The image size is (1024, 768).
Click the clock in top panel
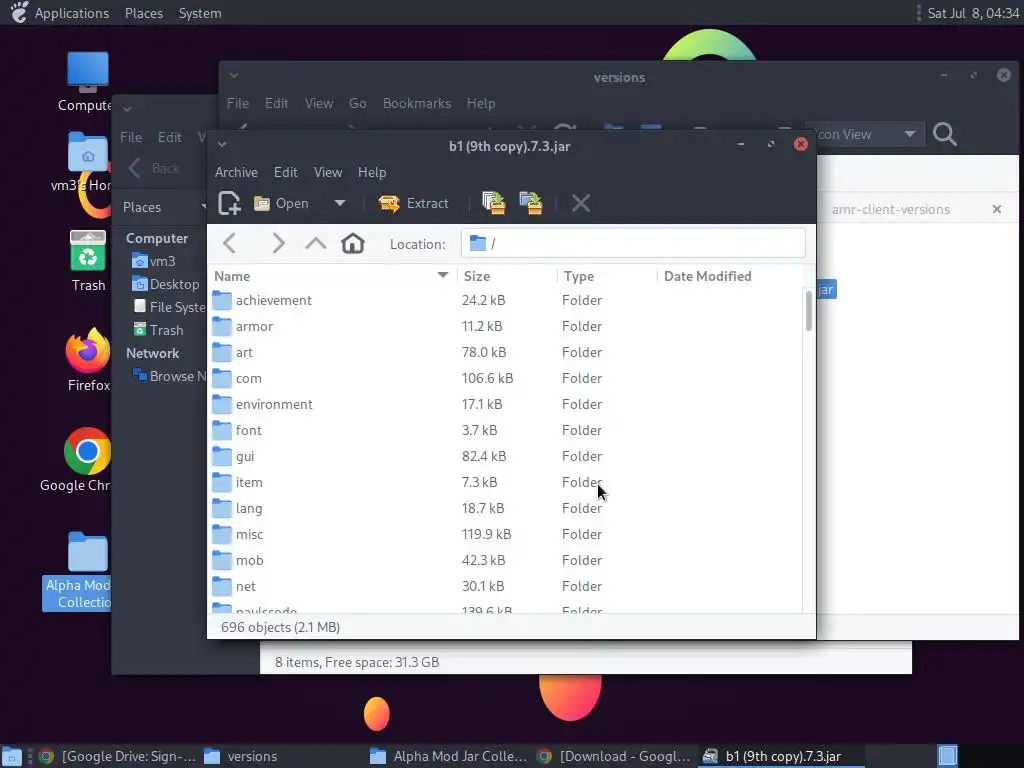[x=973, y=13]
